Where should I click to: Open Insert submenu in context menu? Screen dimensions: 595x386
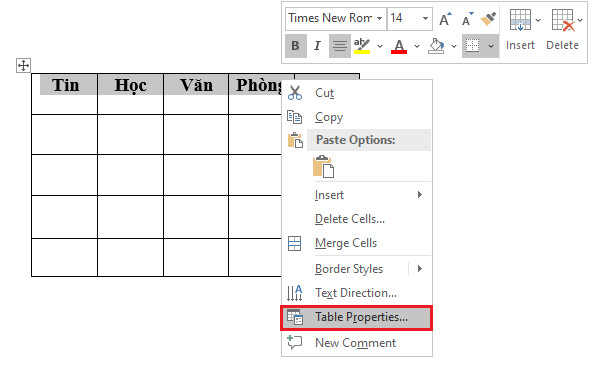click(x=356, y=195)
